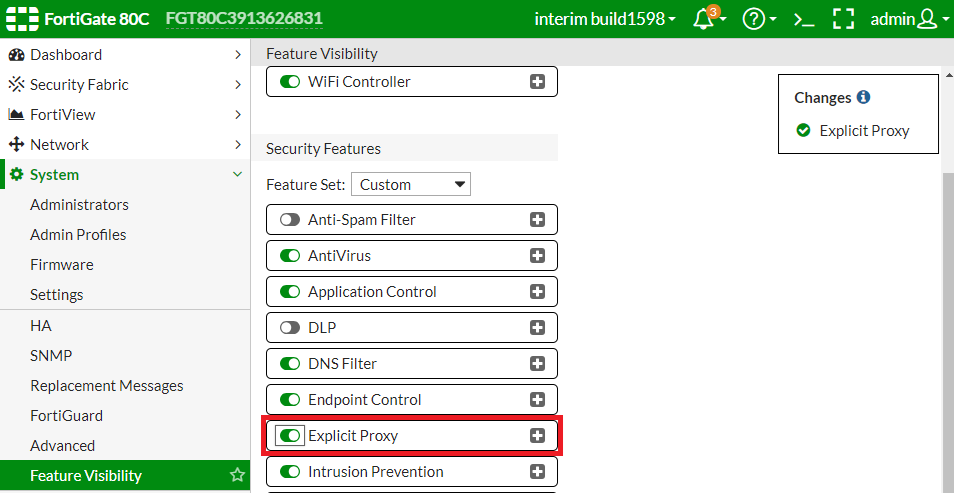Open the Administrators menu item
This screenshot has width=954, height=493.
pos(79,204)
